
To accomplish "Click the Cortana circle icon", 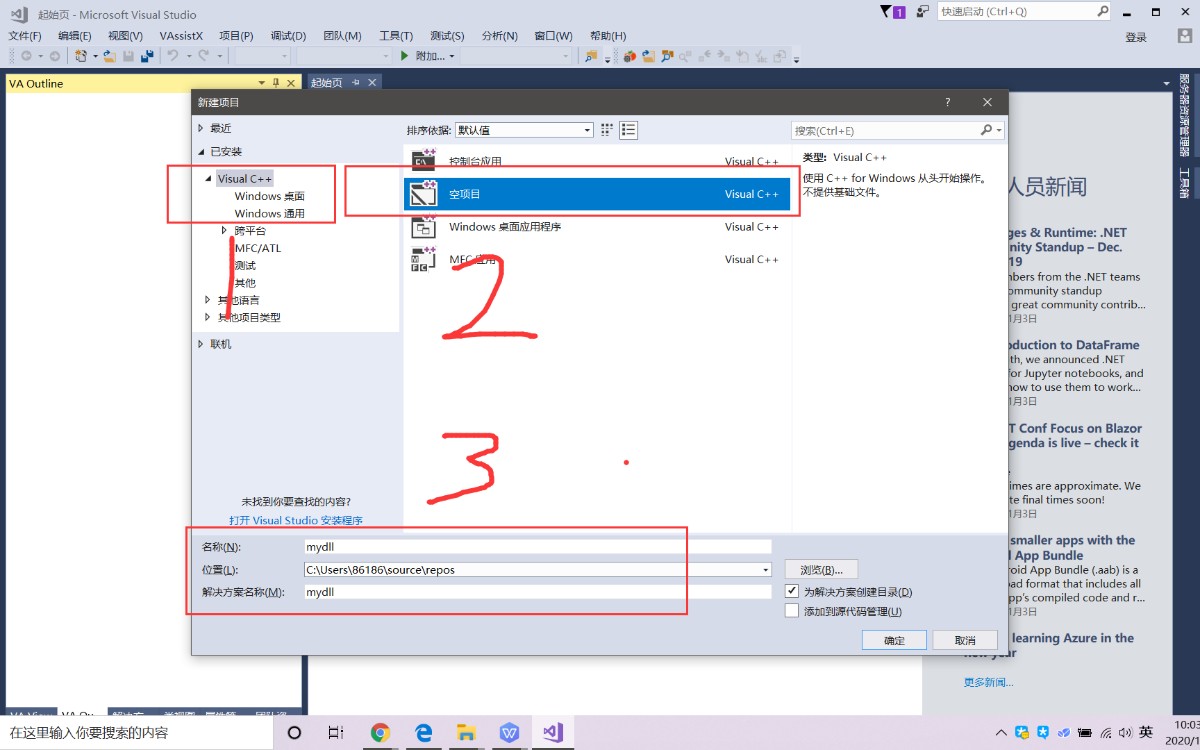I will (x=294, y=732).
